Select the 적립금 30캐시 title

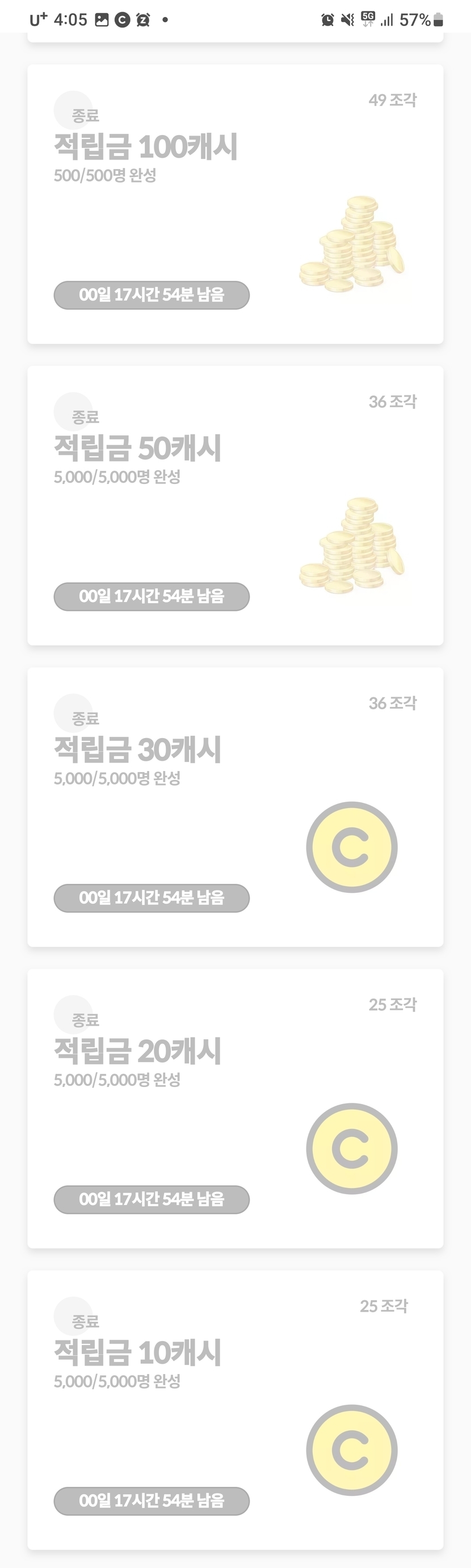(137, 749)
